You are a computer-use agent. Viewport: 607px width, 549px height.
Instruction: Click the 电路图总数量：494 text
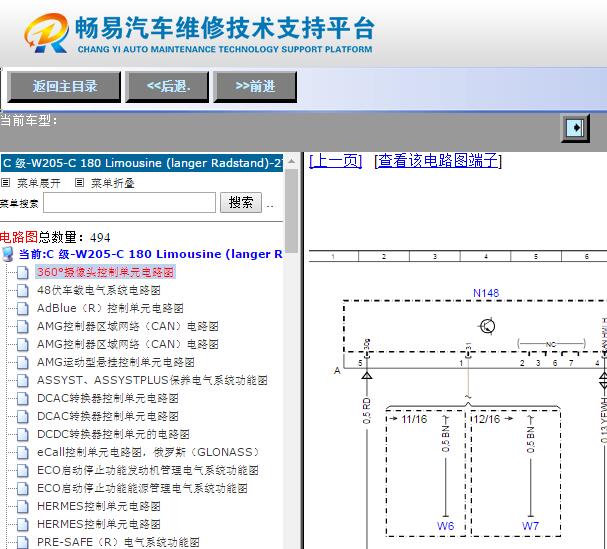pyautogui.click(x=55, y=237)
